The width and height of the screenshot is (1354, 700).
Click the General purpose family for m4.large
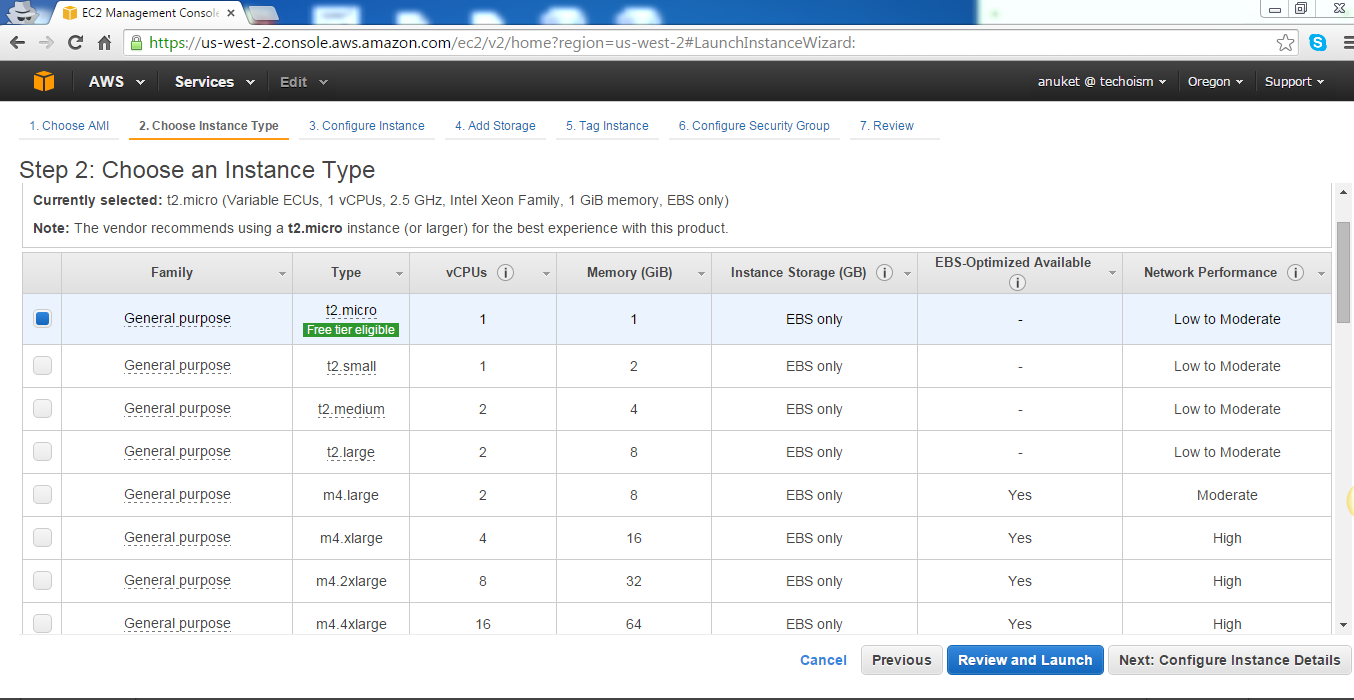(x=177, y=495)
